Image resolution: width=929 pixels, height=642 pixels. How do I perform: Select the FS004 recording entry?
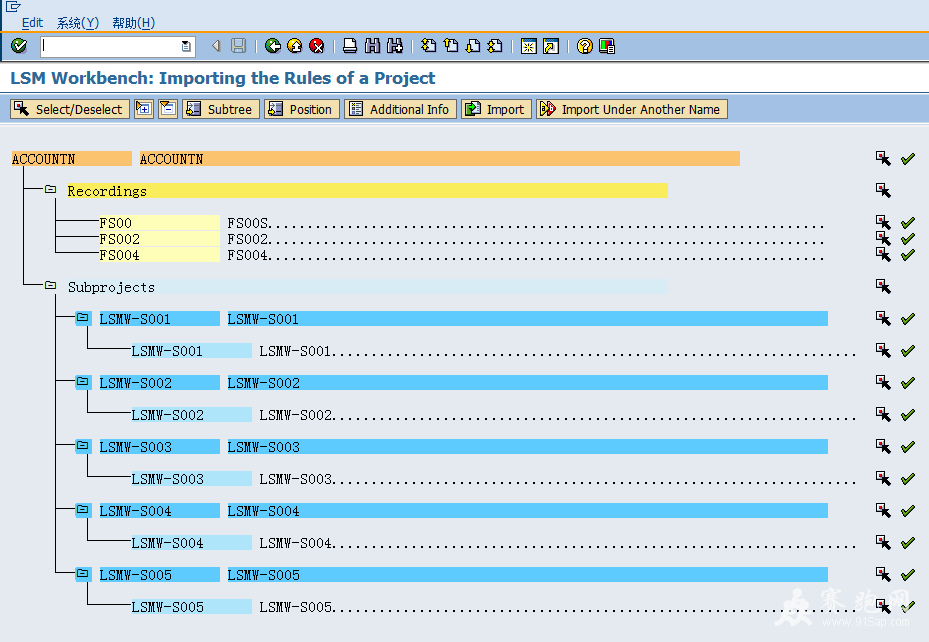click(x=159, y=255)
